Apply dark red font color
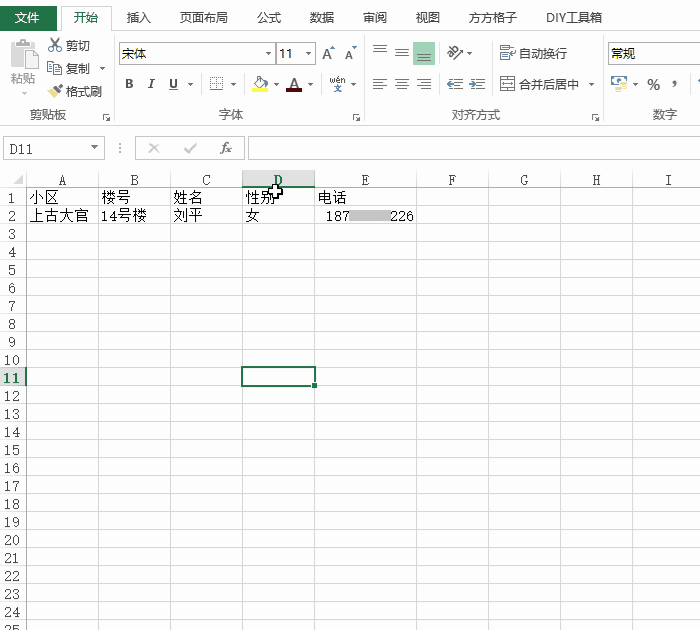This screenshot has width=700, height=630. [294, 84]
